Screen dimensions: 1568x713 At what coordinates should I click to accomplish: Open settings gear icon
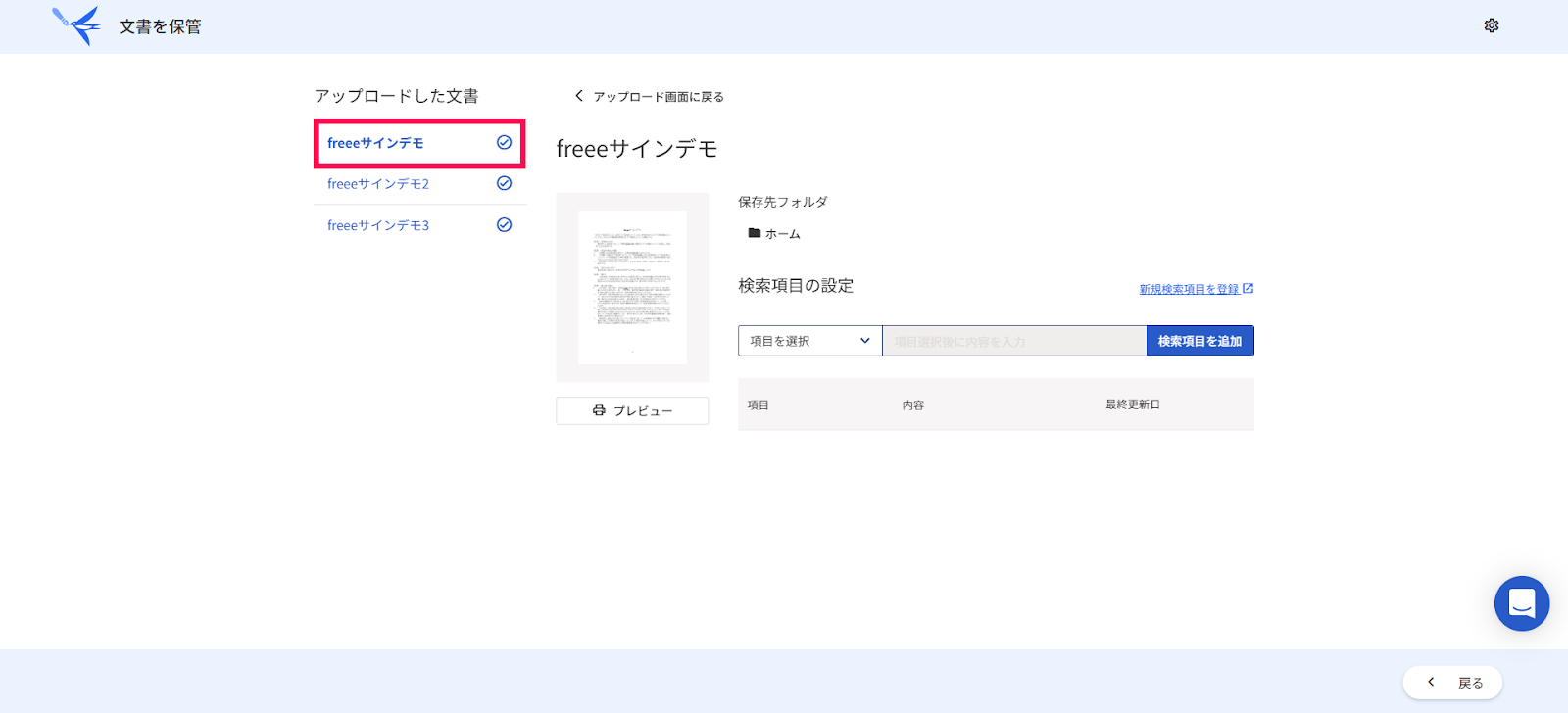pos(1492,25)
